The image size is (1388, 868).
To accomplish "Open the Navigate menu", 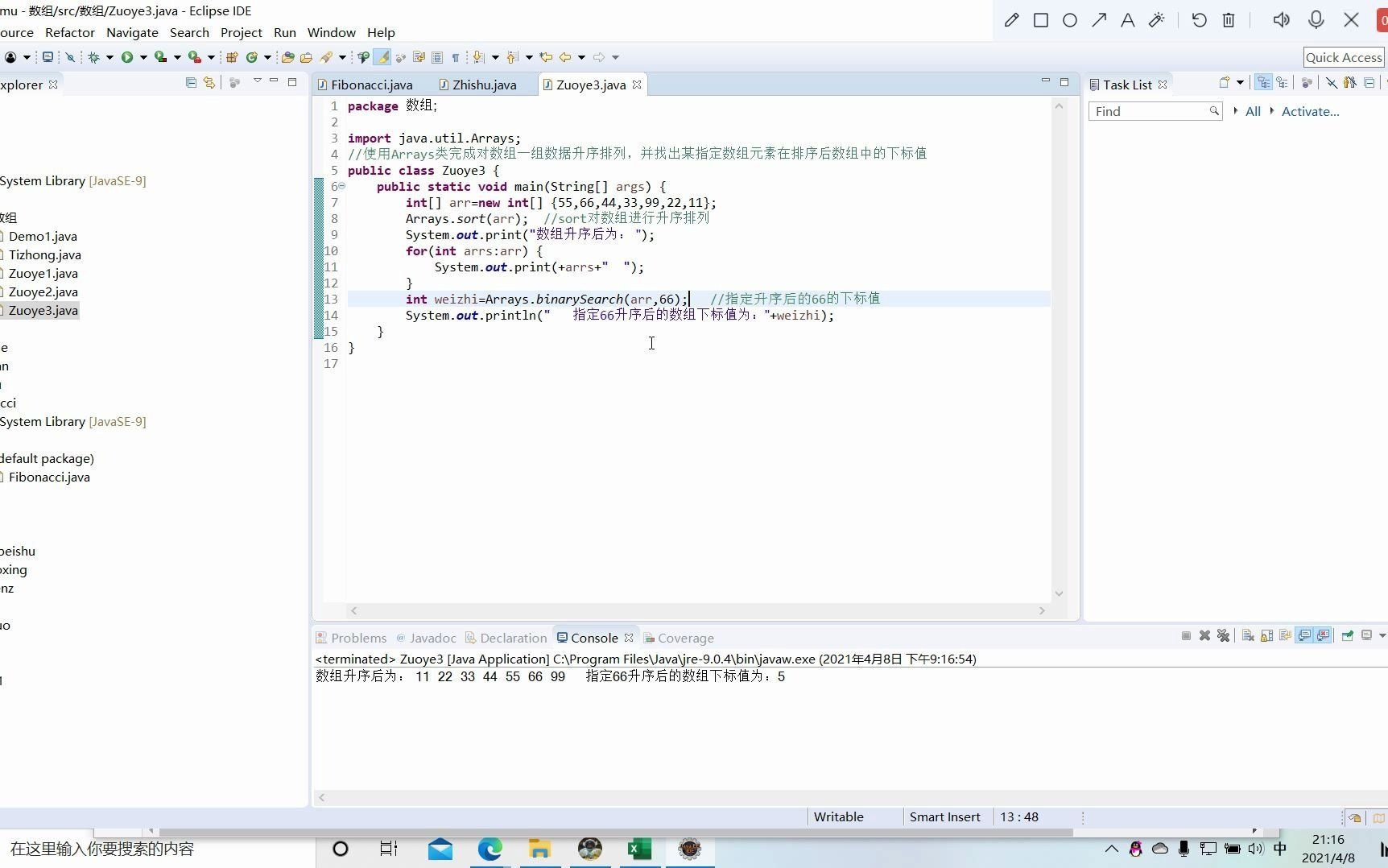I will pyautogui.click(x=132, y=32).
